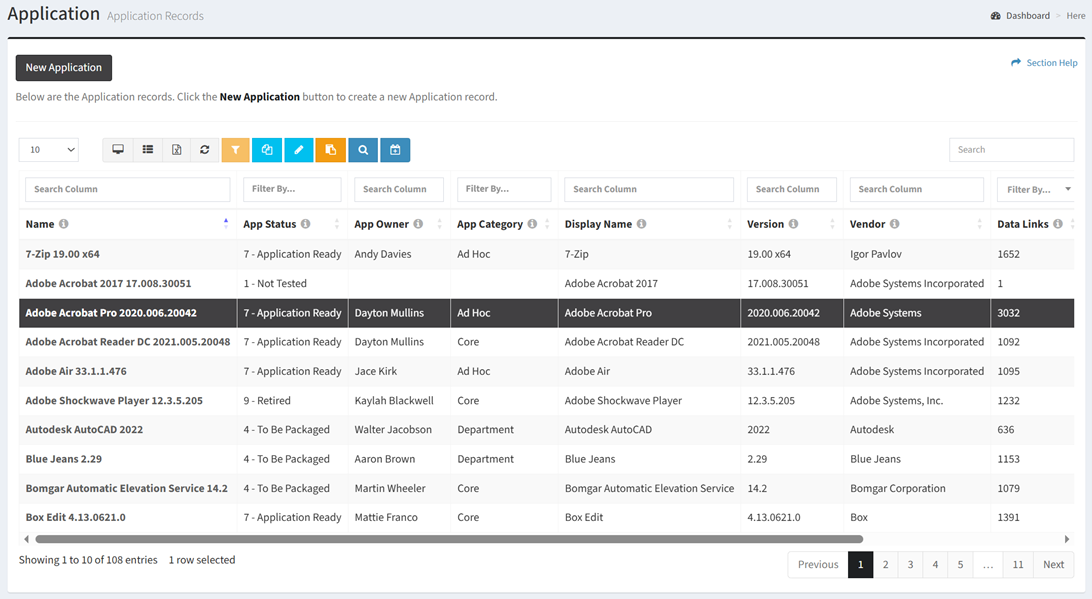Click the refresh table icon
The width and height of the screenshot is (1092, 599).
[205, 150]
